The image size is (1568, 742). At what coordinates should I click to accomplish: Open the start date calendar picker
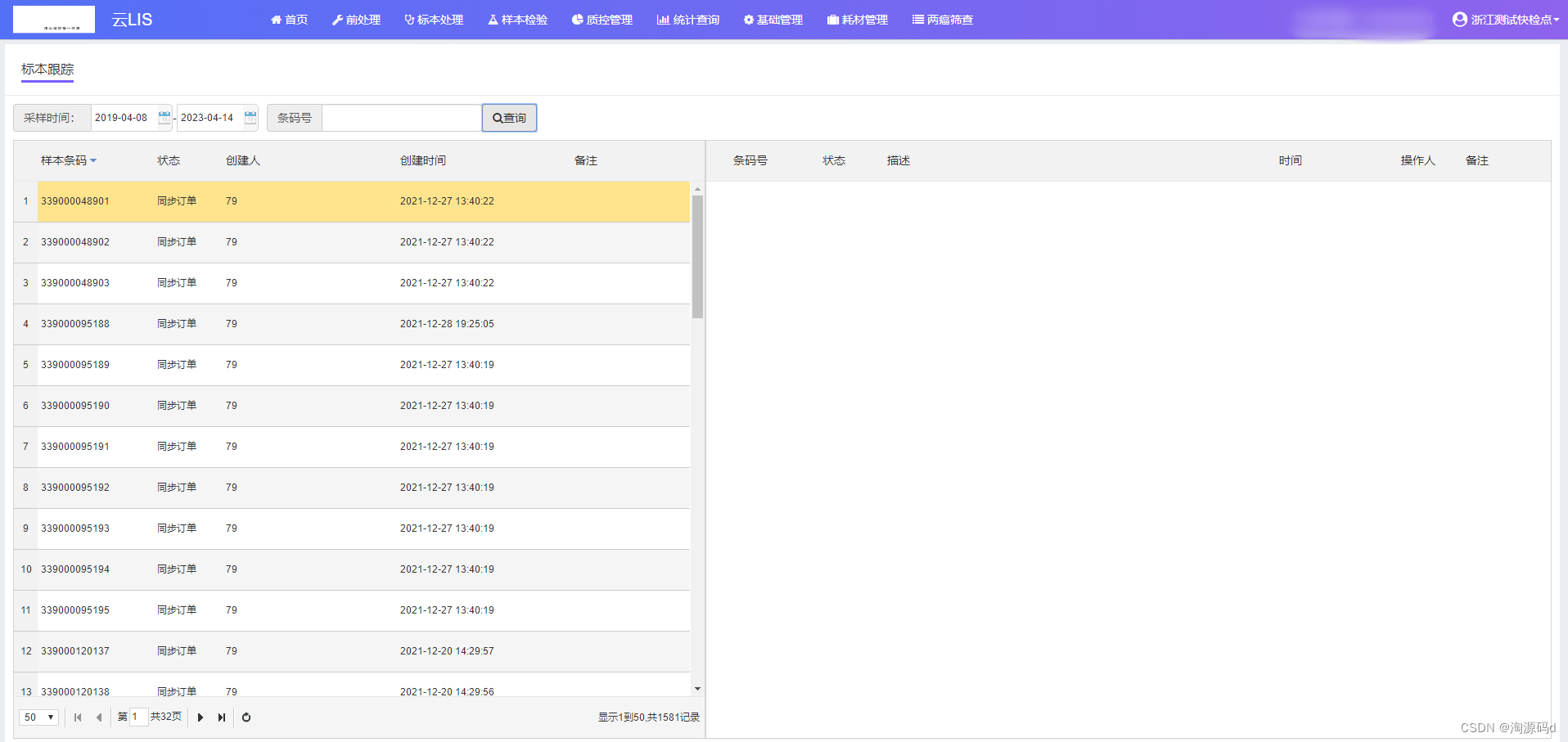164,118
